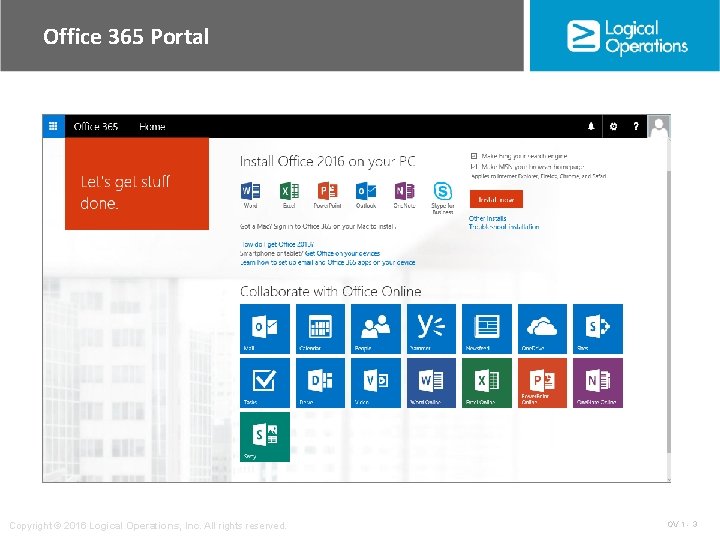Open the Tasks tile
Image resolution: width=720 pixels, height=540 pixels.
click(265, 383)
